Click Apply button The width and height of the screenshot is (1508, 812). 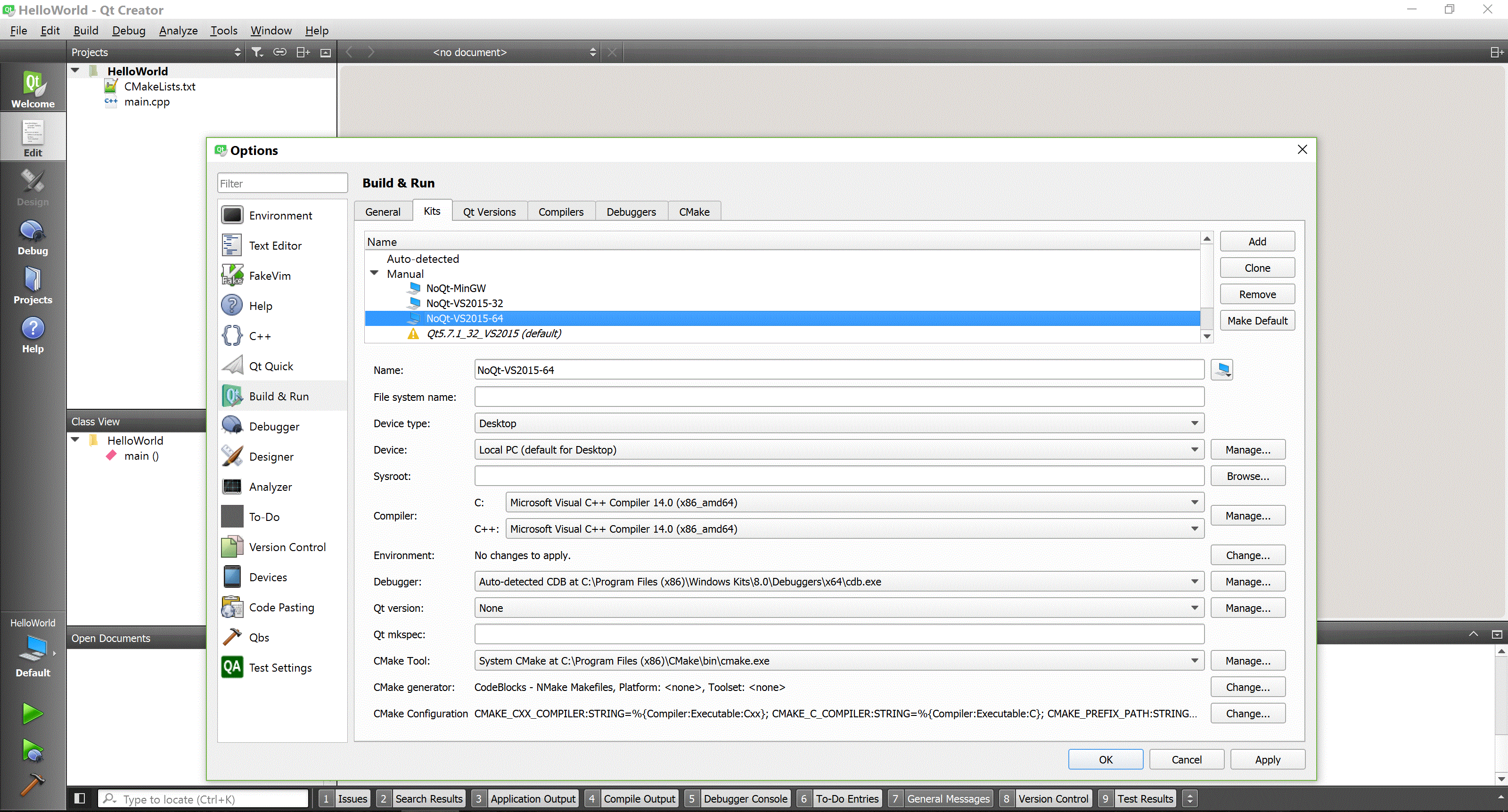pos(1267,759)
